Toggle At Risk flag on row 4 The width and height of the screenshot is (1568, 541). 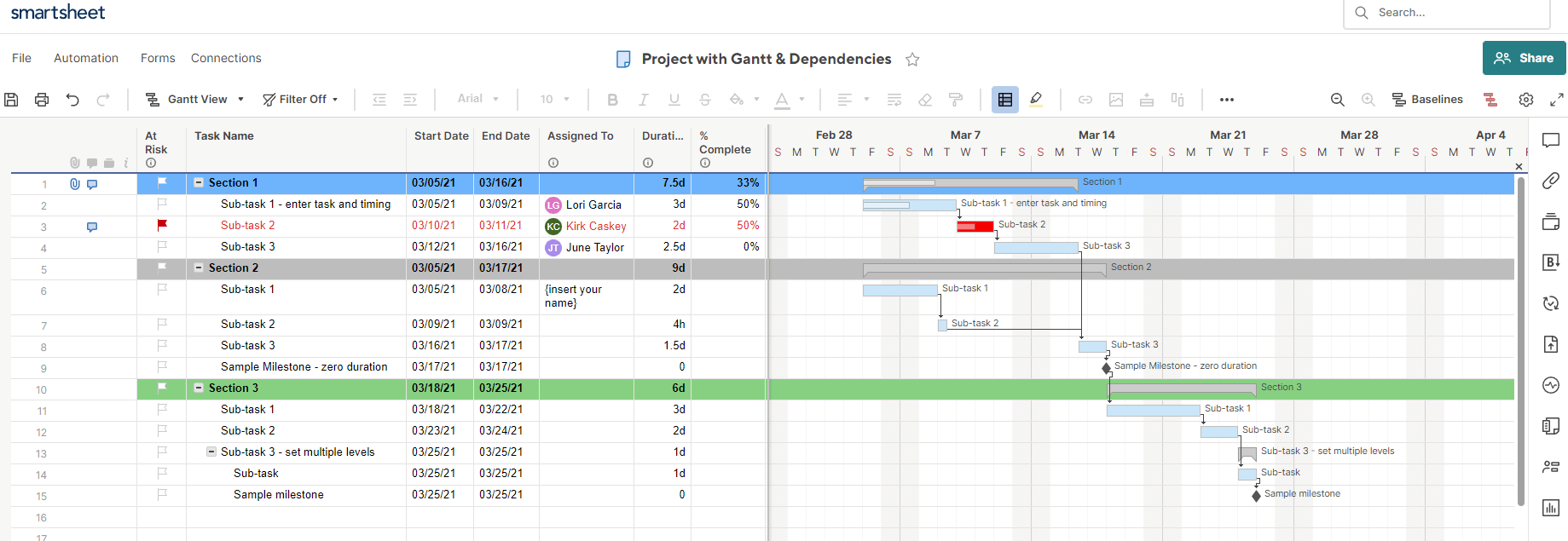pos(162,246)
